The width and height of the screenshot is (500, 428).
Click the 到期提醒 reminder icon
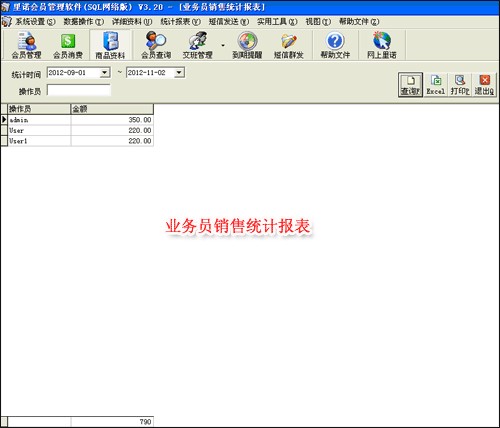[x=247, y=45]
